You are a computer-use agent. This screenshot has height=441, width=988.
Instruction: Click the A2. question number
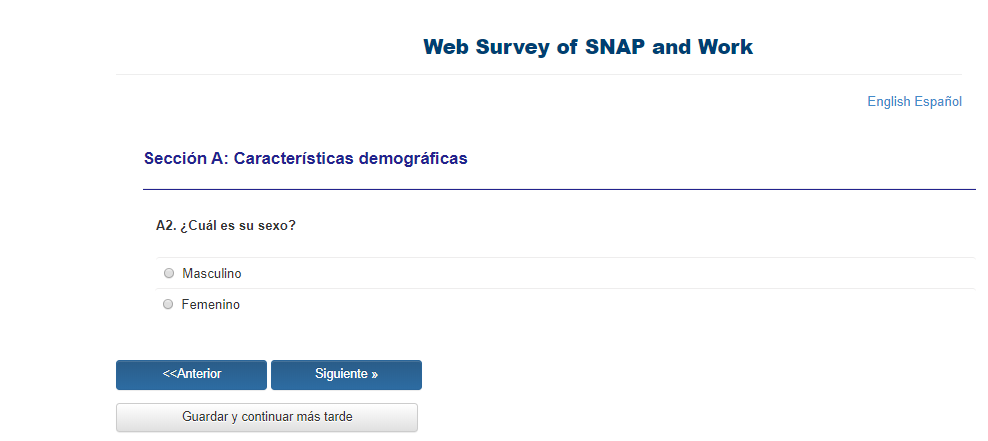click(x=166, y=226)
